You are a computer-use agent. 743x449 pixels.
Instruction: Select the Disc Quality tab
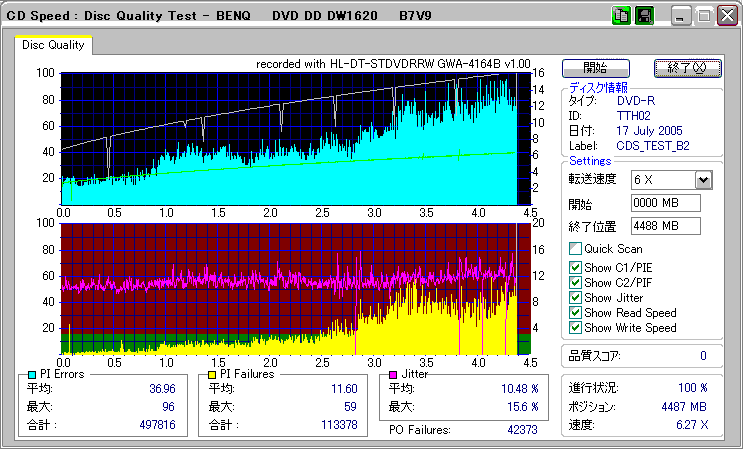pos(53,45)
